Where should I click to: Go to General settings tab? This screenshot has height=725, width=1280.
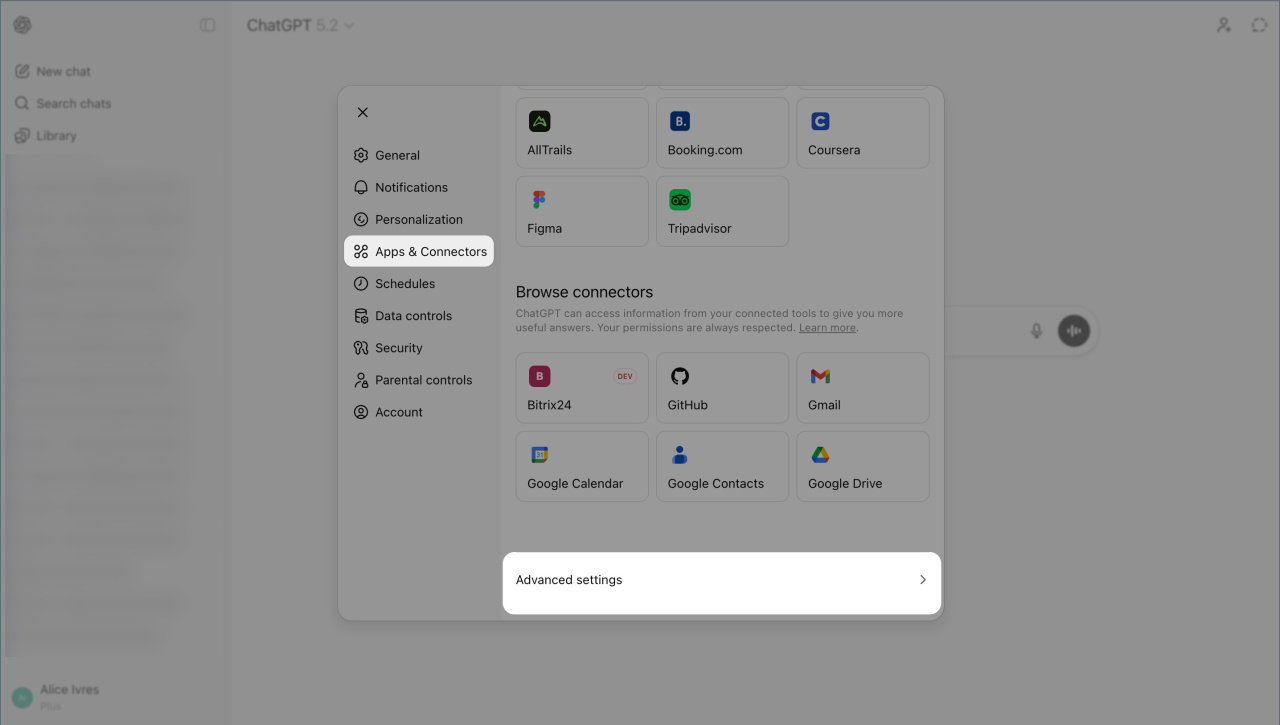397,156
